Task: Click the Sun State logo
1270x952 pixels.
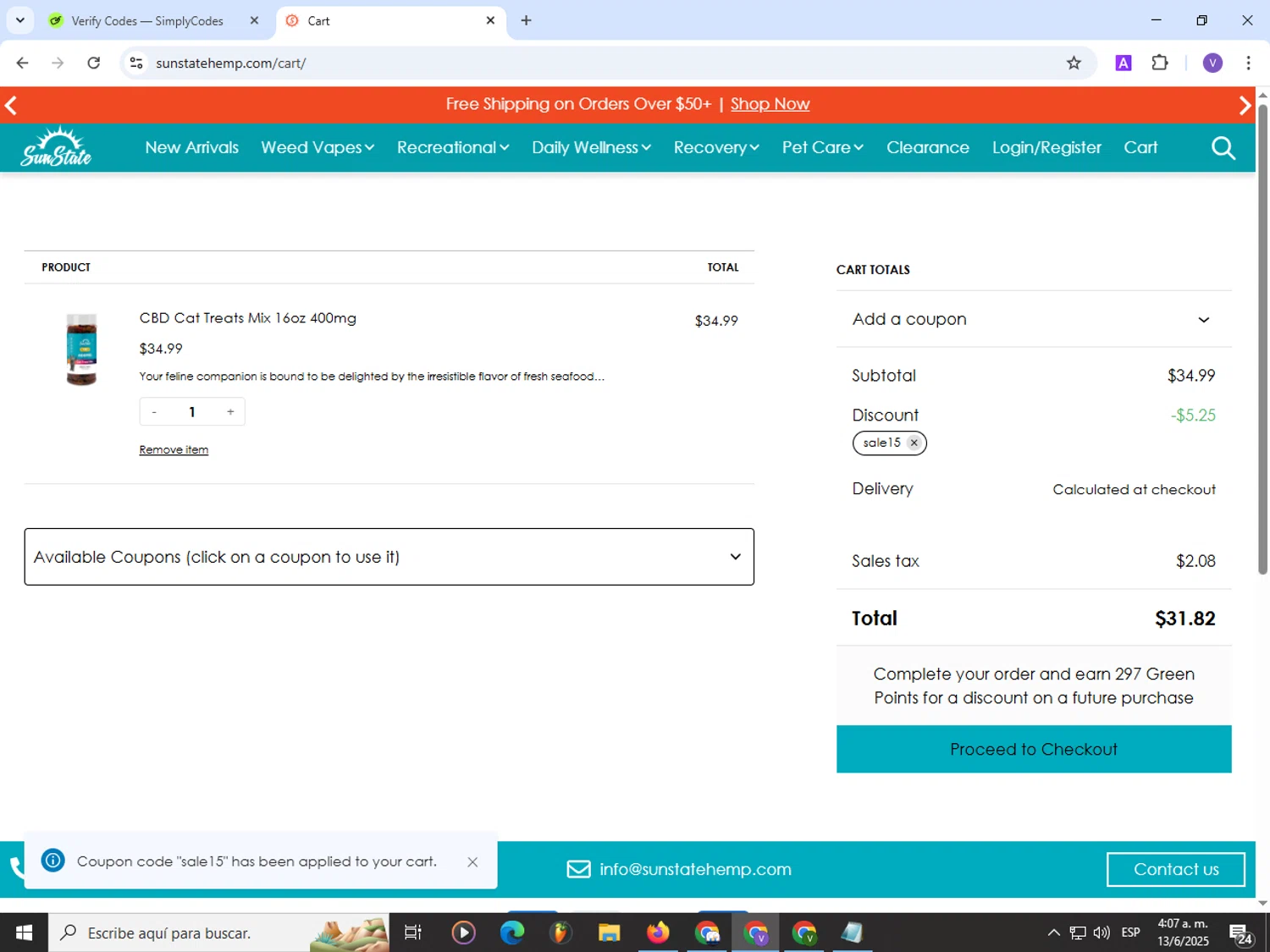Action: pos(56,146)
